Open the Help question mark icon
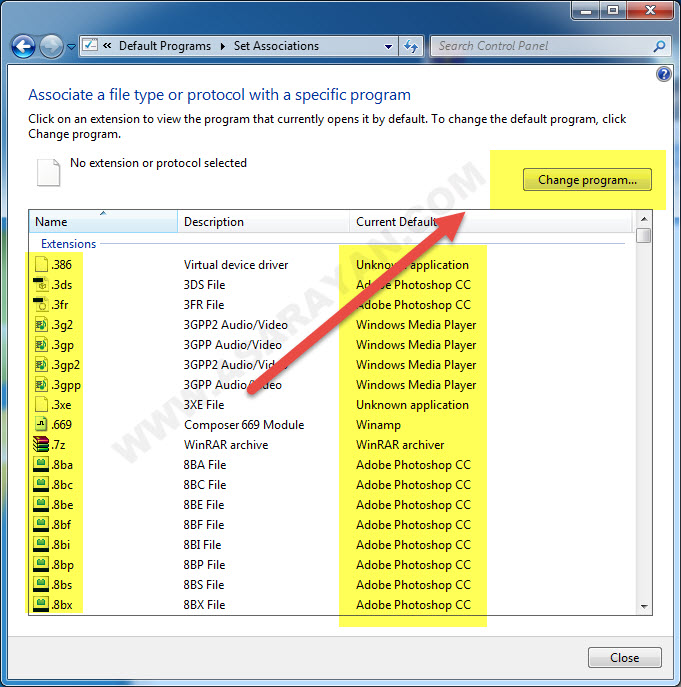This screenshot has width=681, height=687. click(662, 75)
